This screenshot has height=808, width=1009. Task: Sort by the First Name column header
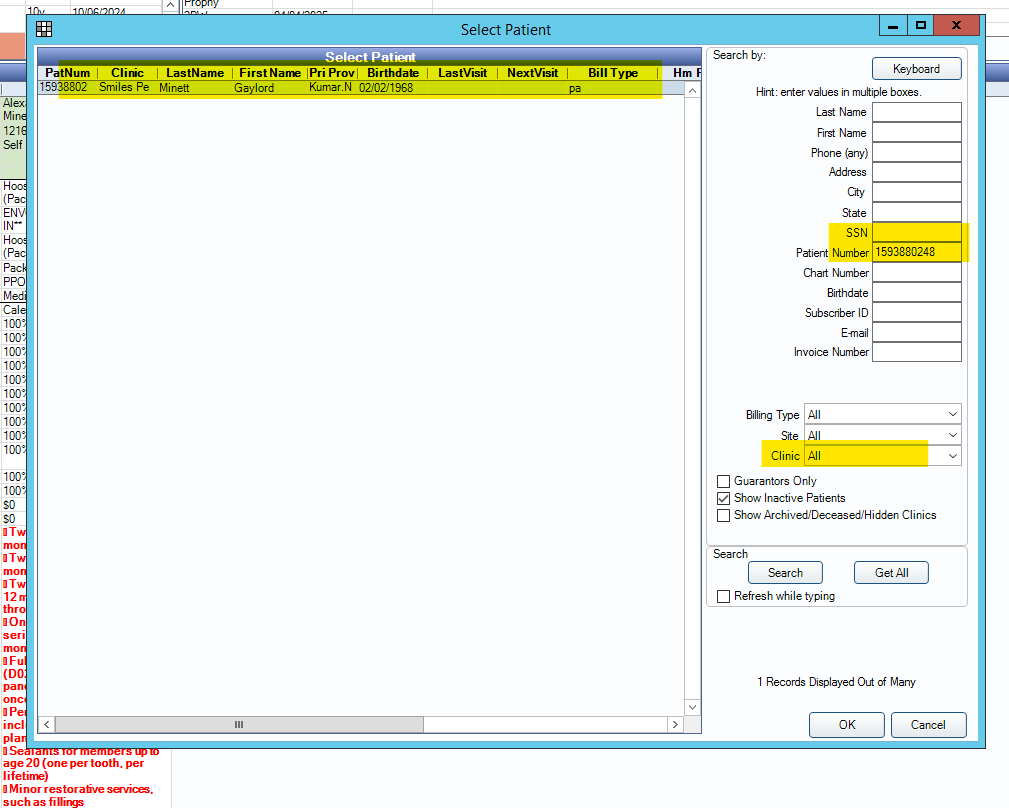(270, 73)
